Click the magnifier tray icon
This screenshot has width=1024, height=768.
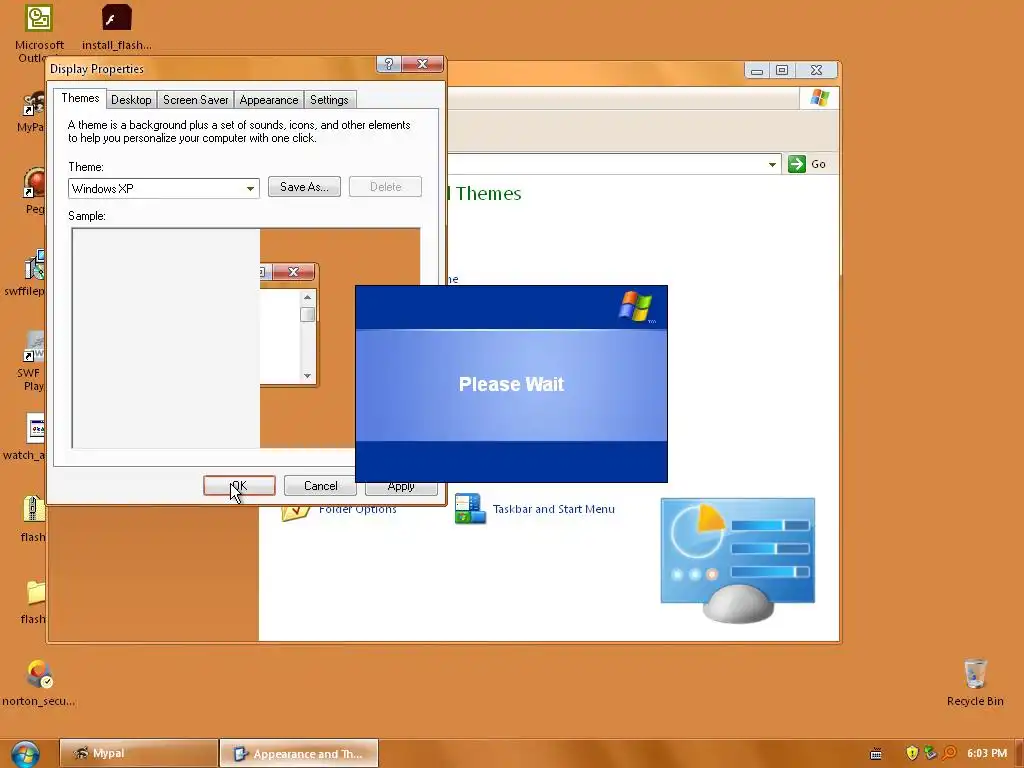[x=950, y=753]
